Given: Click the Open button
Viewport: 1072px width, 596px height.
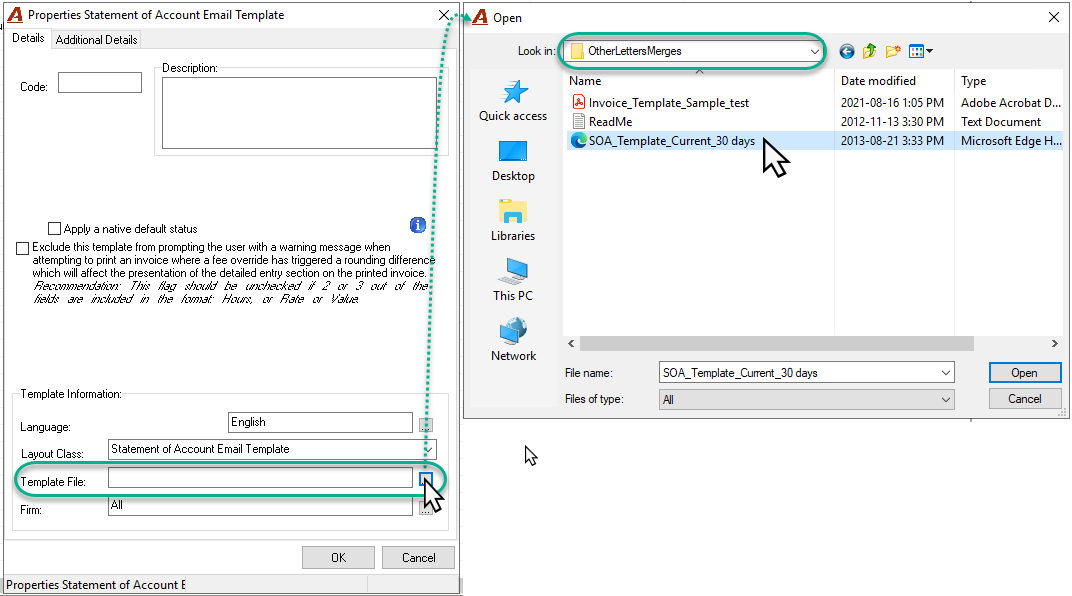Looking at the screenshot, I should (1025, 372).
